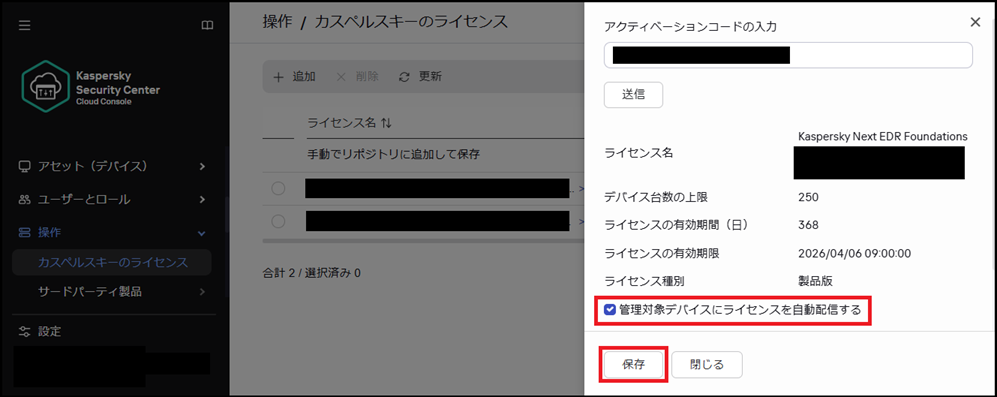997x397 pixels.
Task: Click the expiry date 2026/04/06 09:00:00
Action: click(x=855, y=253)
